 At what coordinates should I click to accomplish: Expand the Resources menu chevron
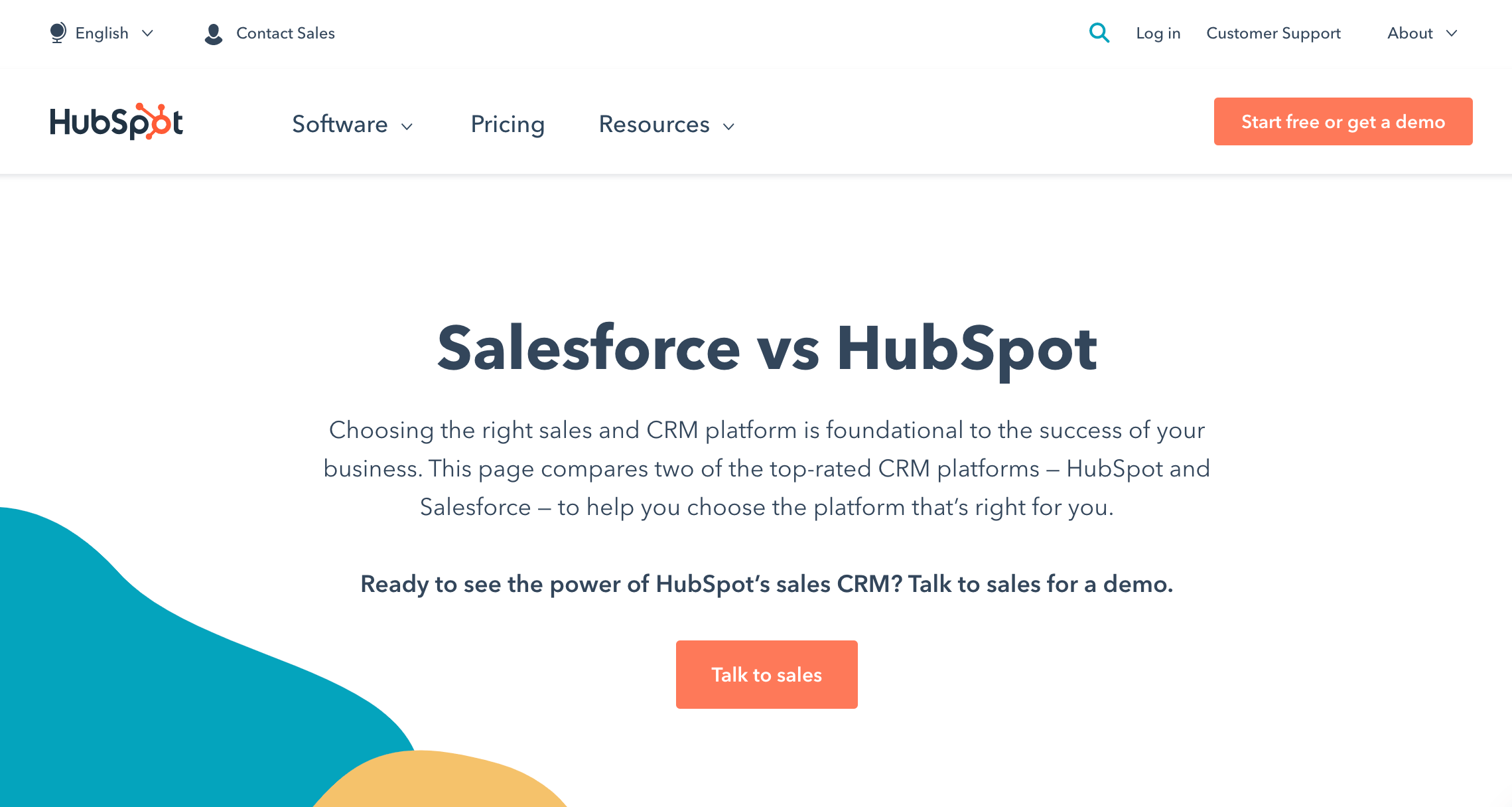pyautogui.click(x=728, y=126)
